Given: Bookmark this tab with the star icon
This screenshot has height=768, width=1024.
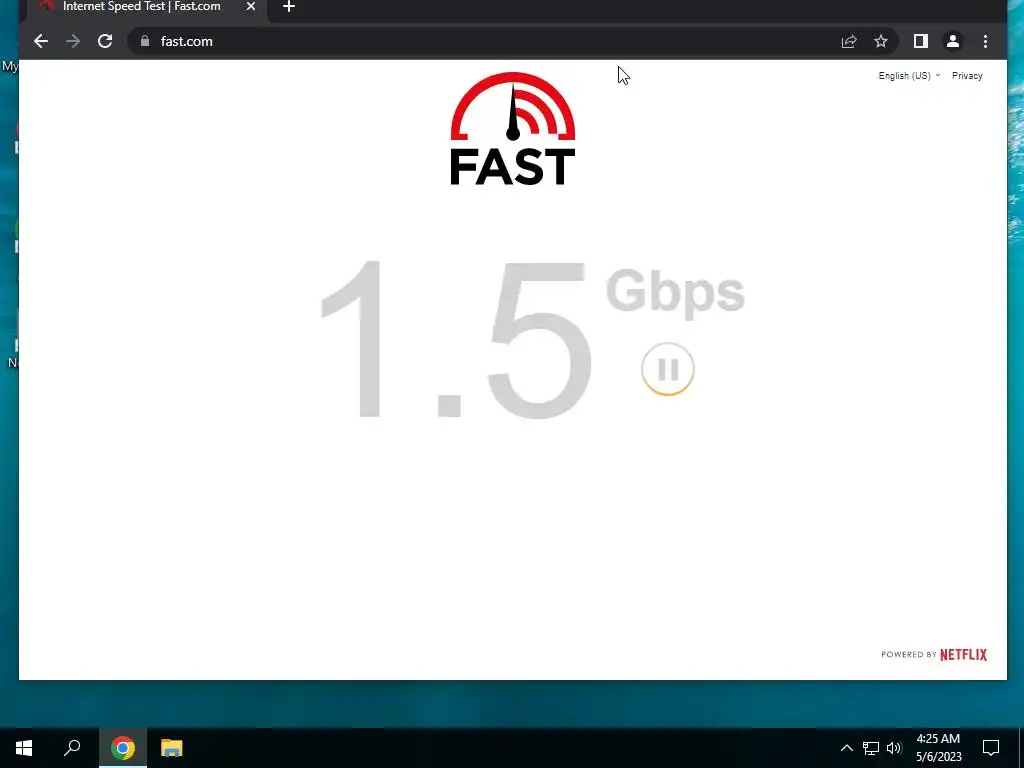Looking at the screenshot, I should [881, 41].
